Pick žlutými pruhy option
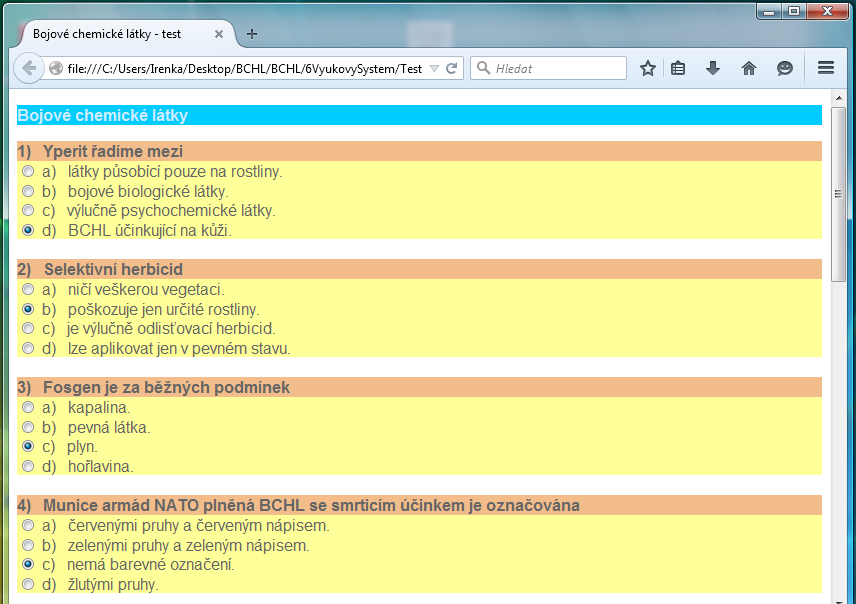Screen dimensions: 856x604 click(28, 584)
